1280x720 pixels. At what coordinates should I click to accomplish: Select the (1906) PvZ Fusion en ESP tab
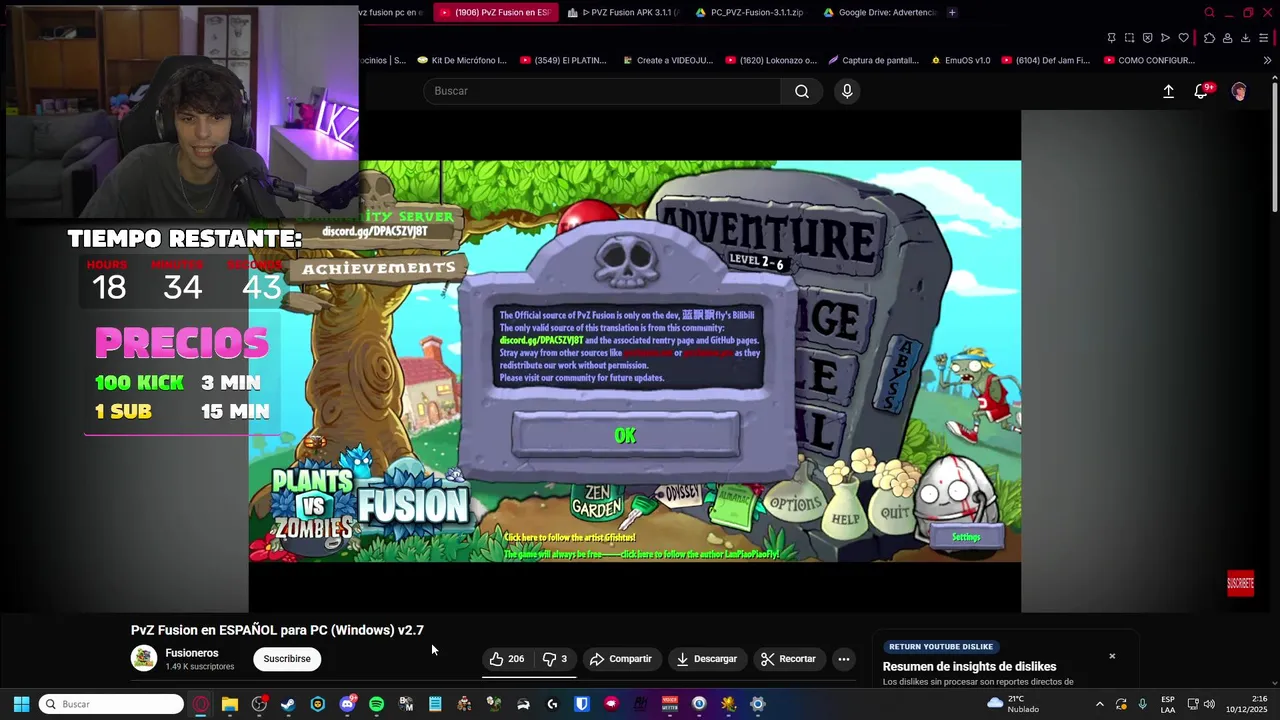point(495,12)
